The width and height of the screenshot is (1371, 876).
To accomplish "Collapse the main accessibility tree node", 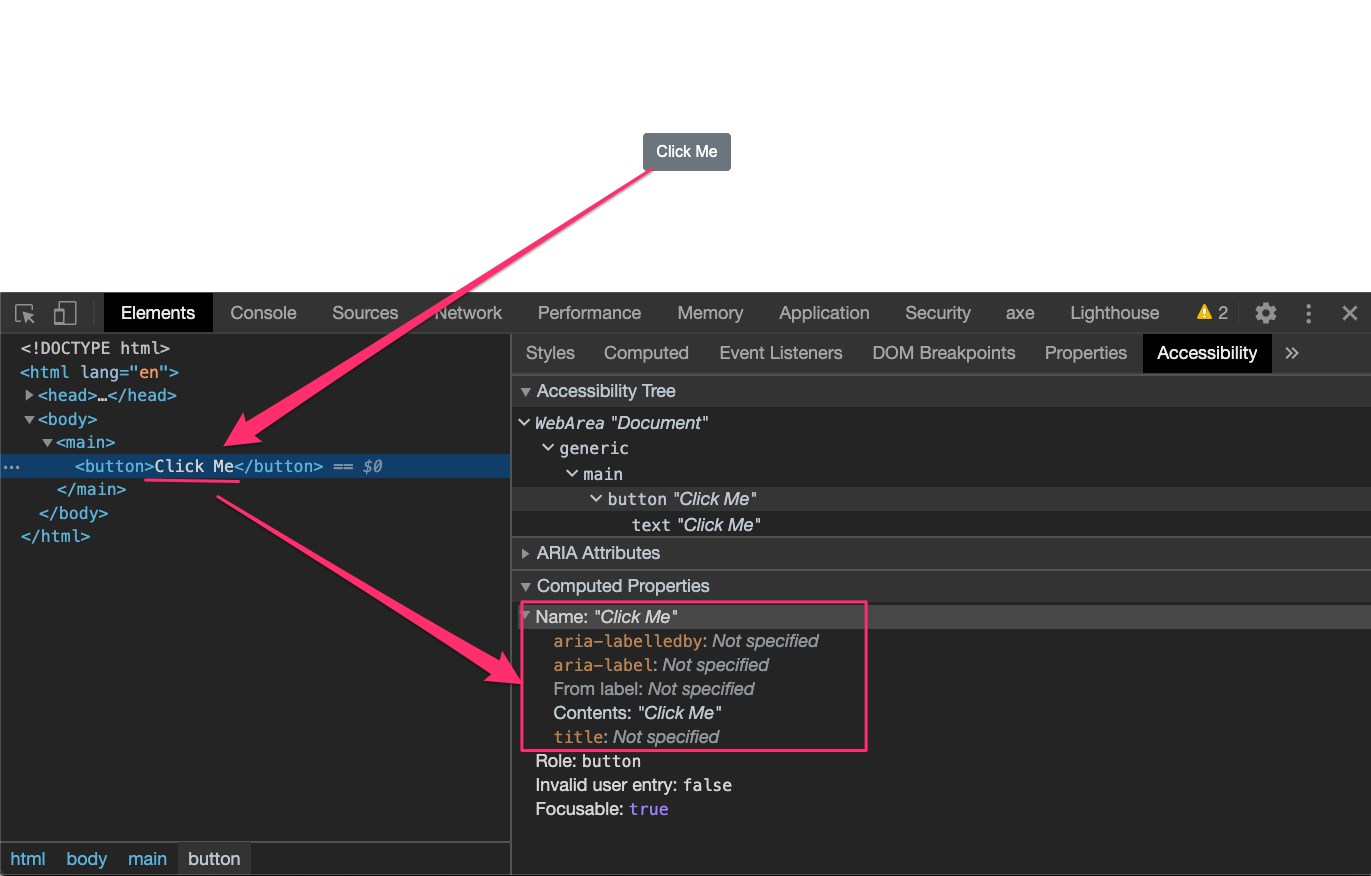I will (572, 474).
